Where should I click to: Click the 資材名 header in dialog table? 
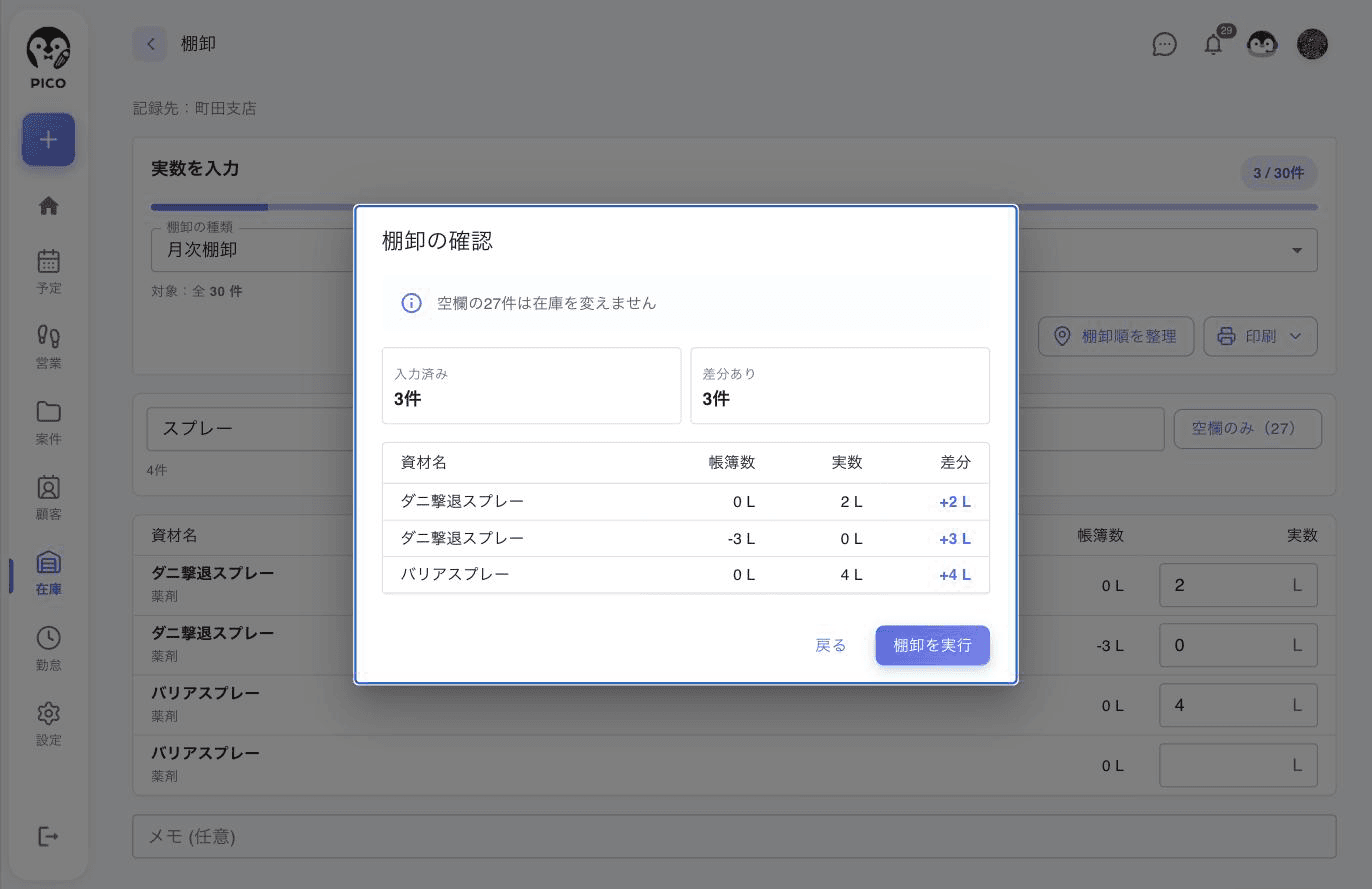point(424,462)
